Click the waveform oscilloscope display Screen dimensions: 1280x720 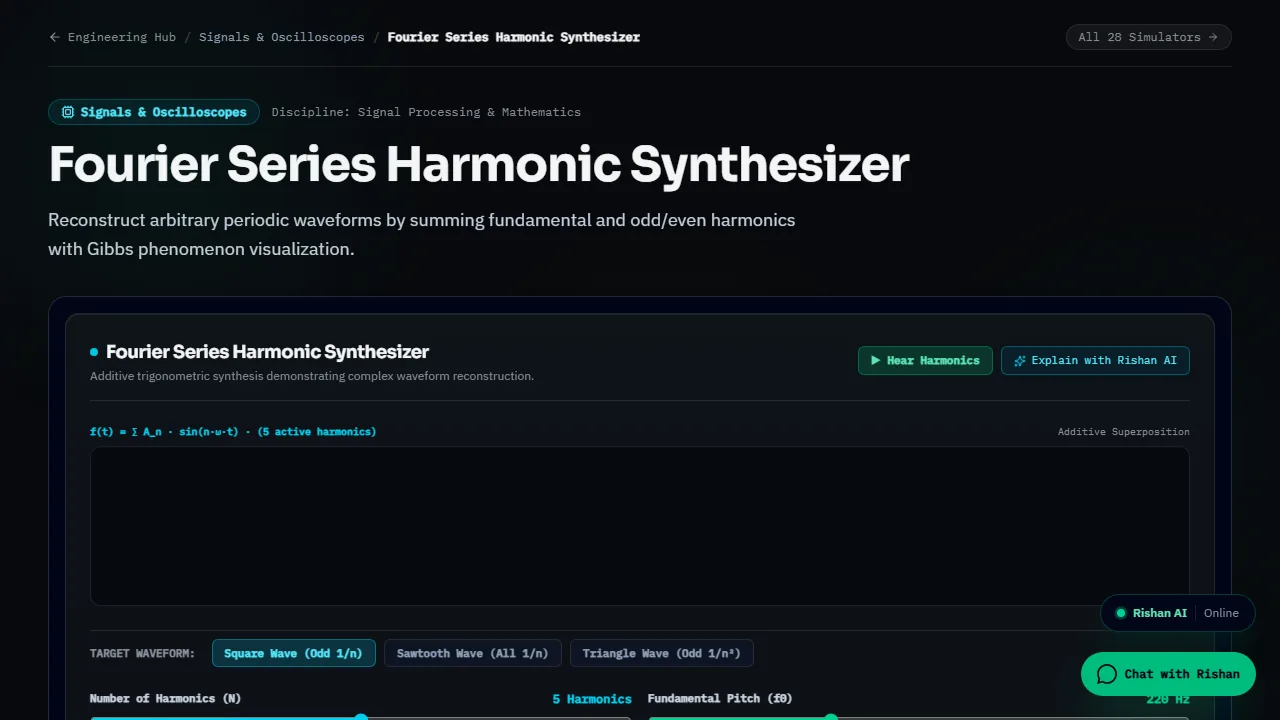point(640,526)
